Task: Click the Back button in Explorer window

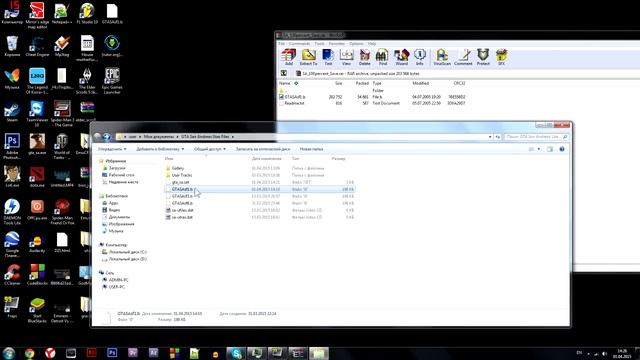Action: coord(98,137)
